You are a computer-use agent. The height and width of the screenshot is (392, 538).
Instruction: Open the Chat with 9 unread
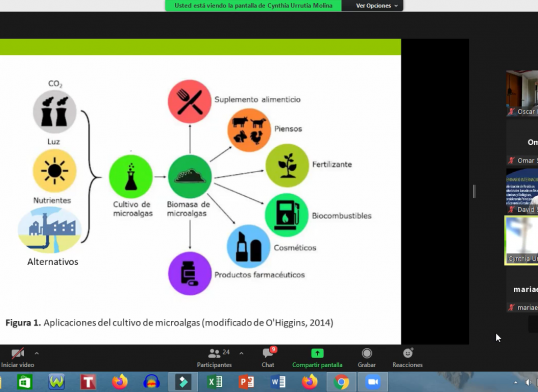[x=268, y=358]
